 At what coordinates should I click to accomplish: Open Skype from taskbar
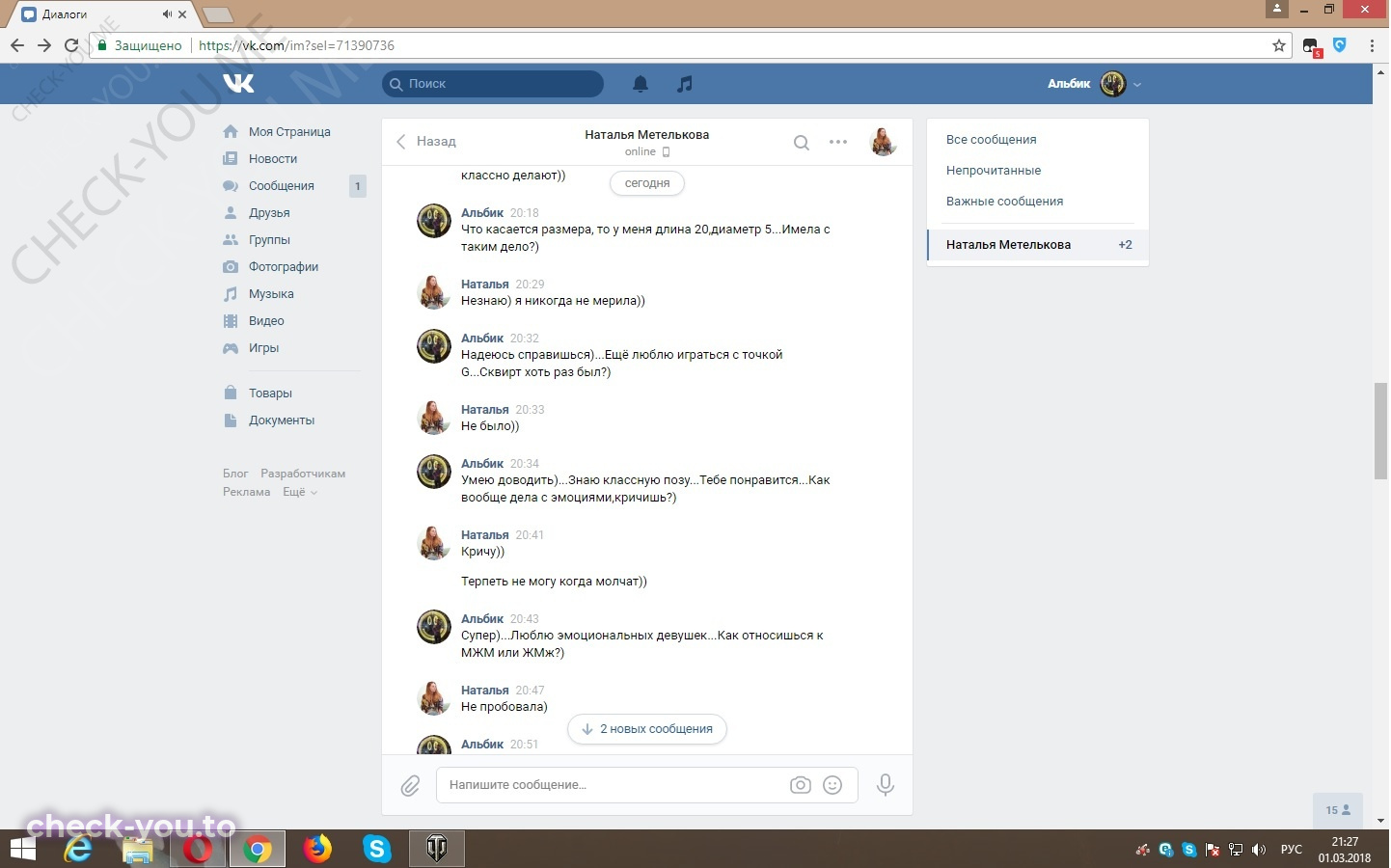pos(377,849)
